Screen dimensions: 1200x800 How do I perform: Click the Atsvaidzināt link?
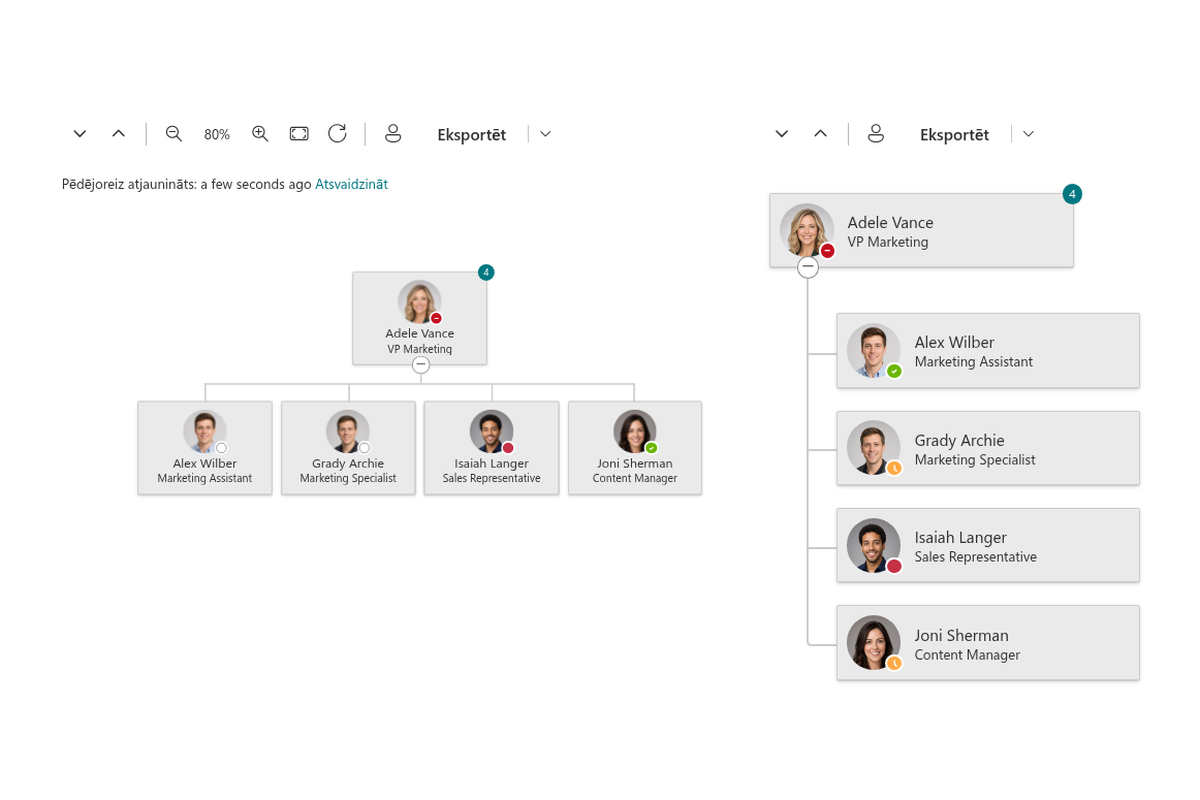point(351,184)
